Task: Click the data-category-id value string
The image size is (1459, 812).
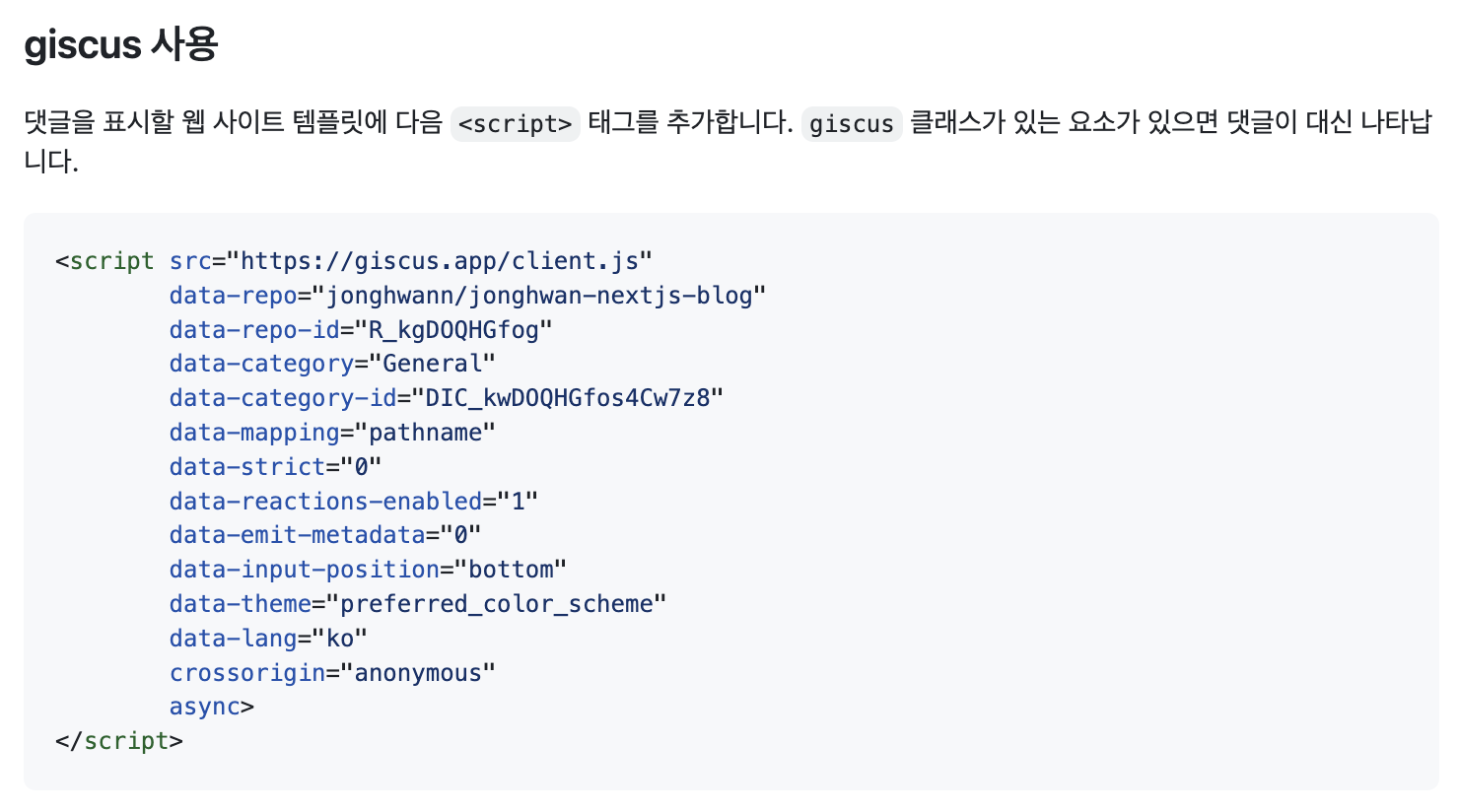Action: pyautogui.click(x=567, y=398)
